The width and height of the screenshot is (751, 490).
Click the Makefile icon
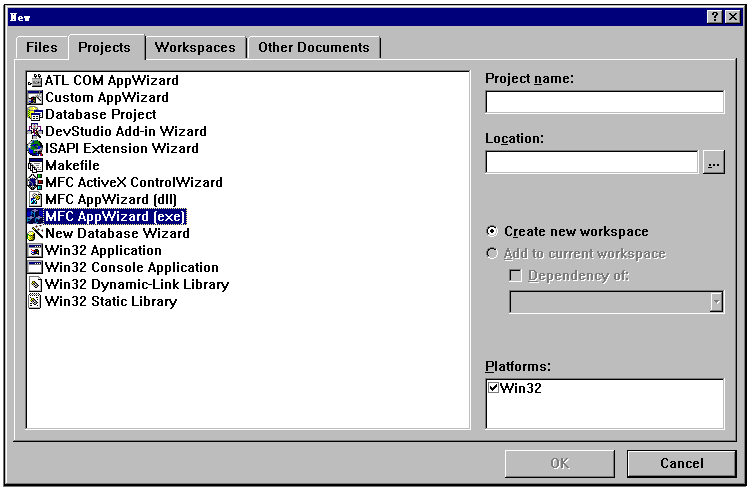[35, 165]
